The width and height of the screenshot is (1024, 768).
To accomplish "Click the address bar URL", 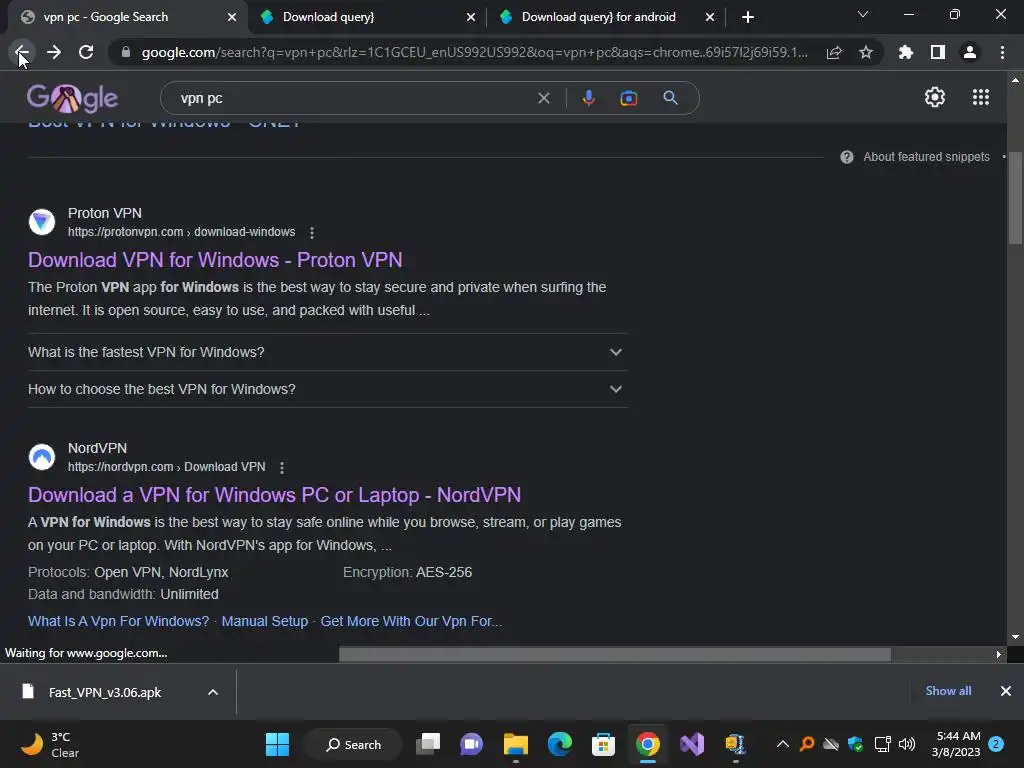I will point(475,52).
